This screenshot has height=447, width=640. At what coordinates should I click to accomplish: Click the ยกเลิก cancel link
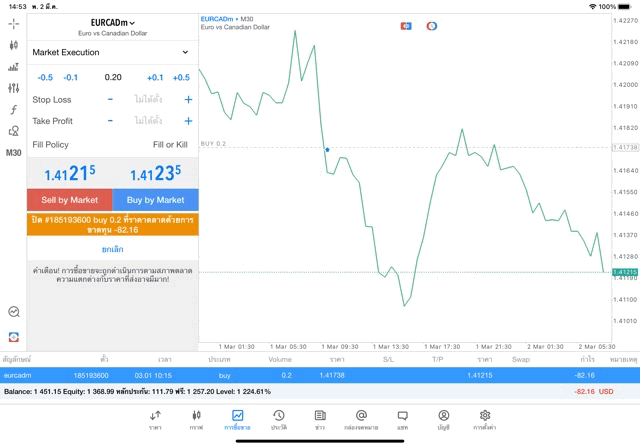(113, 249)
